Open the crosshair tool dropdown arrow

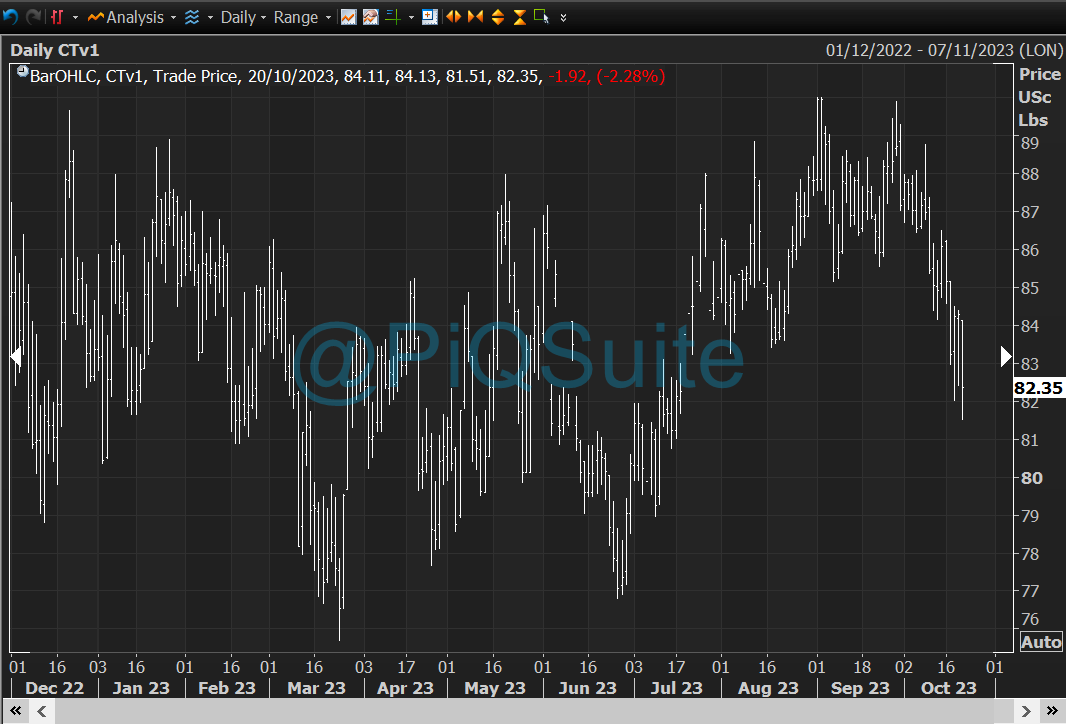(x=411, y=18)
